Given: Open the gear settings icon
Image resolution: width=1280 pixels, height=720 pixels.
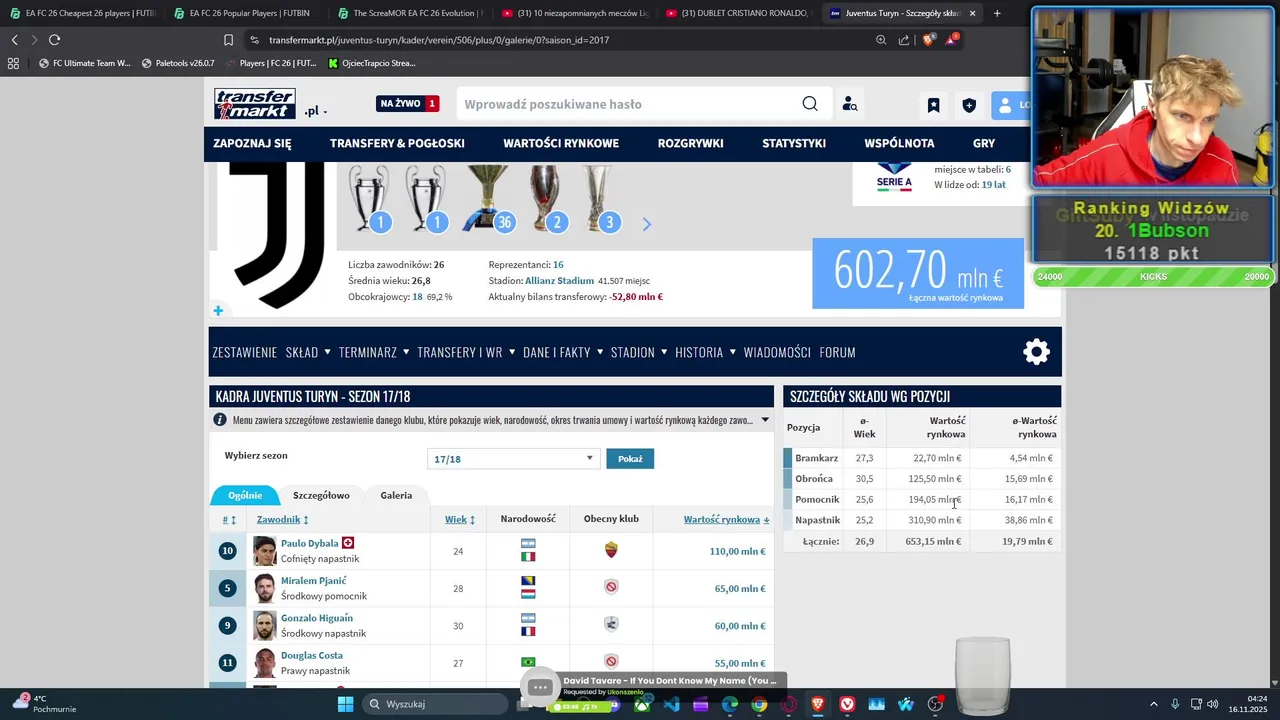Looking at the screenshot, I should coord(1037,352).
